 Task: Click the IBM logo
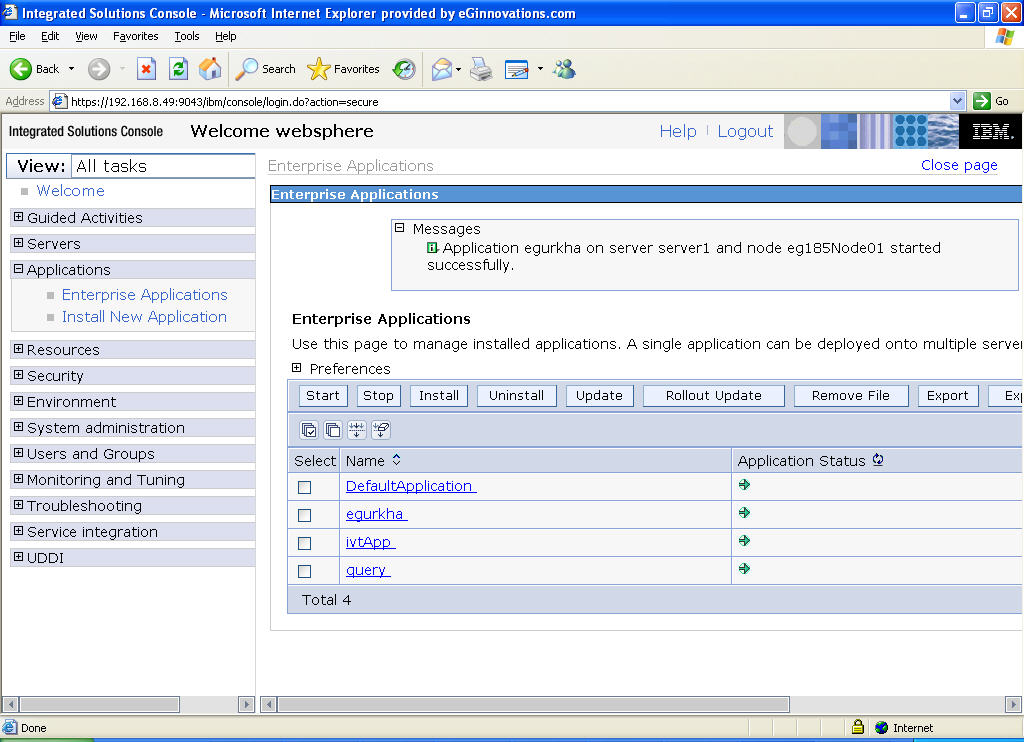click(x=991, y=131)
